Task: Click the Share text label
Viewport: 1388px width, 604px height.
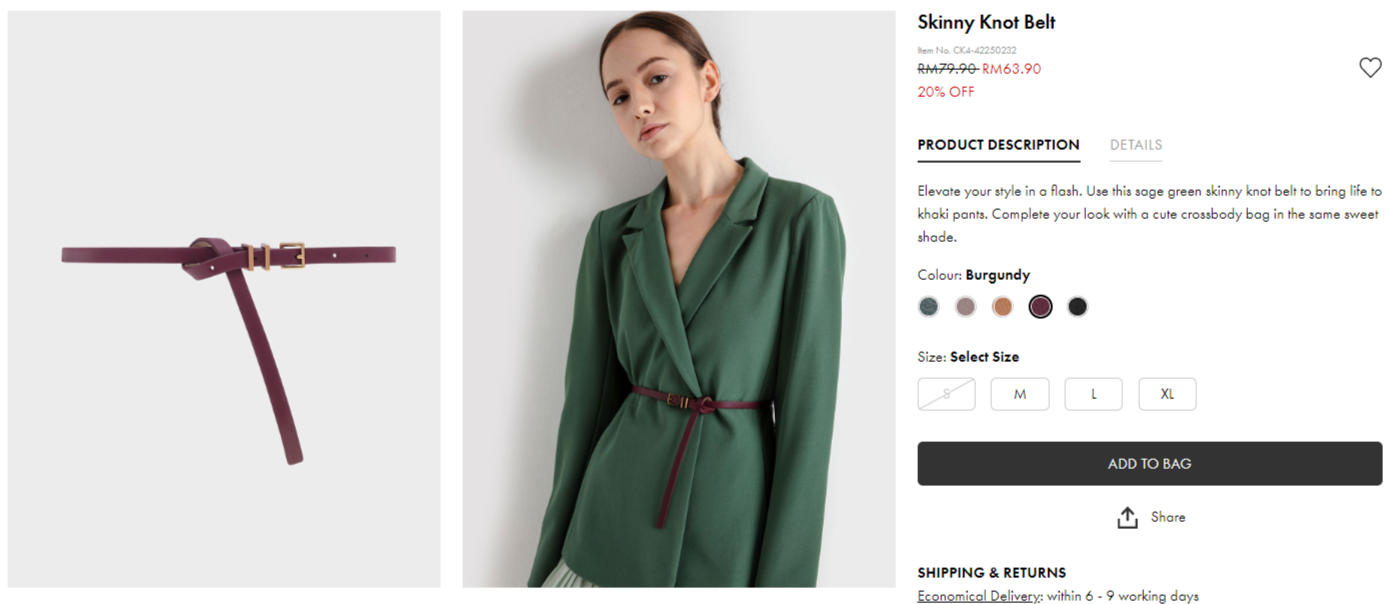Action: (1167, 517)
